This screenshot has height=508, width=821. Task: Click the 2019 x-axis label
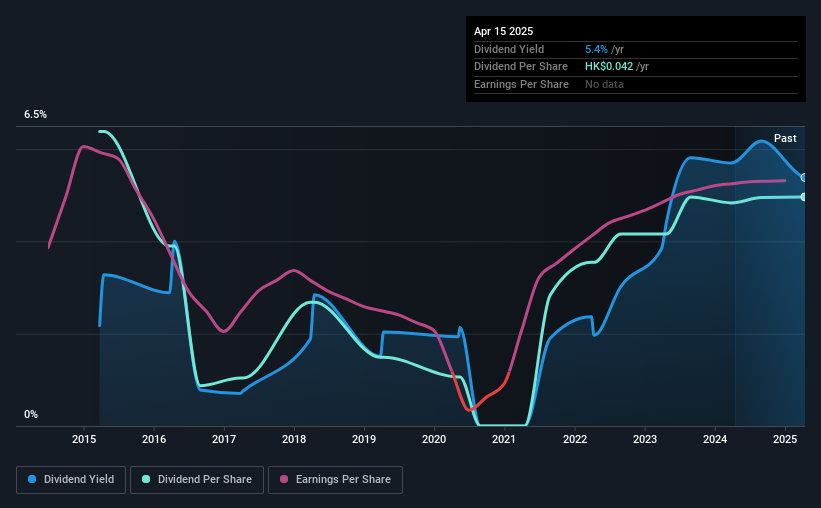point(364,439)
